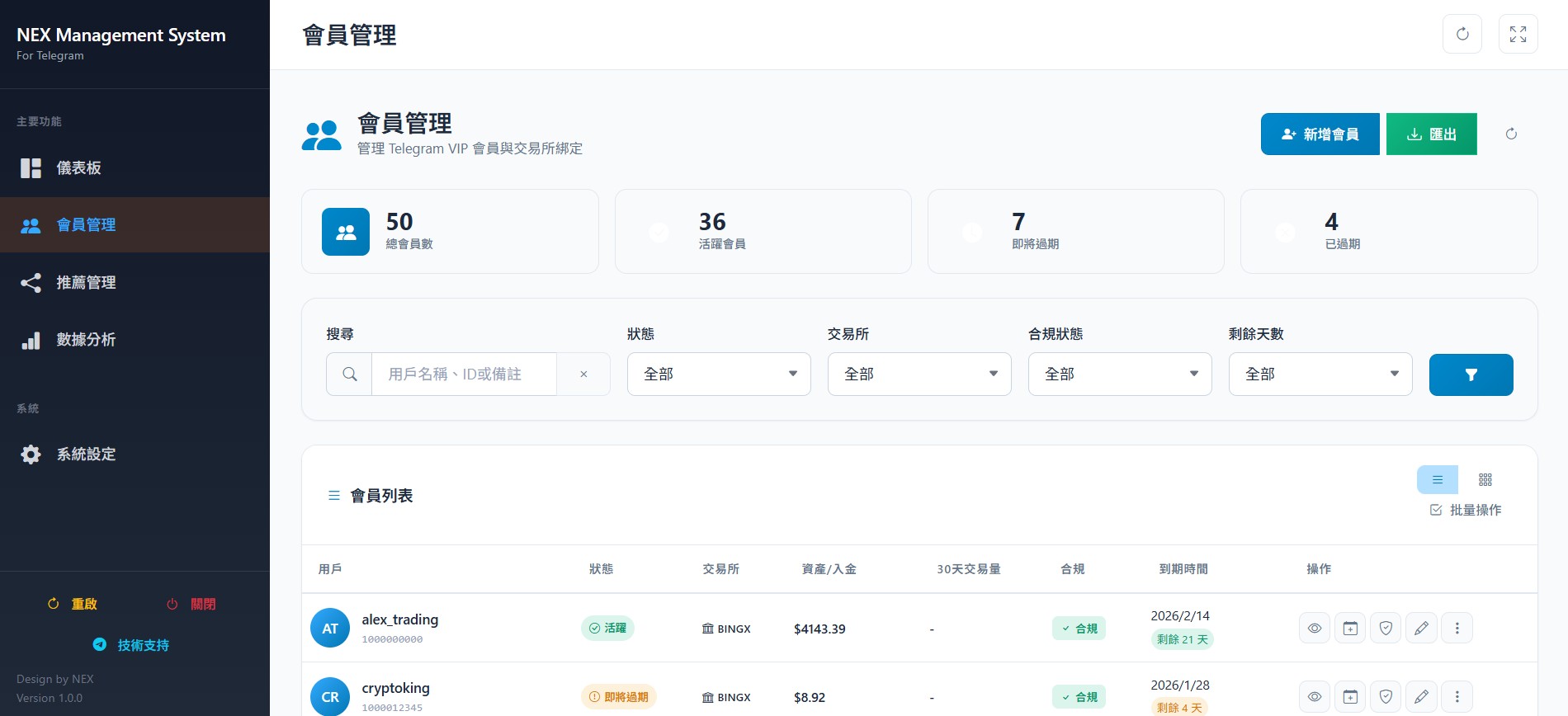Open 數據分析 in sidebar
The image size is (1568, 716).
(x=85, y=340)
